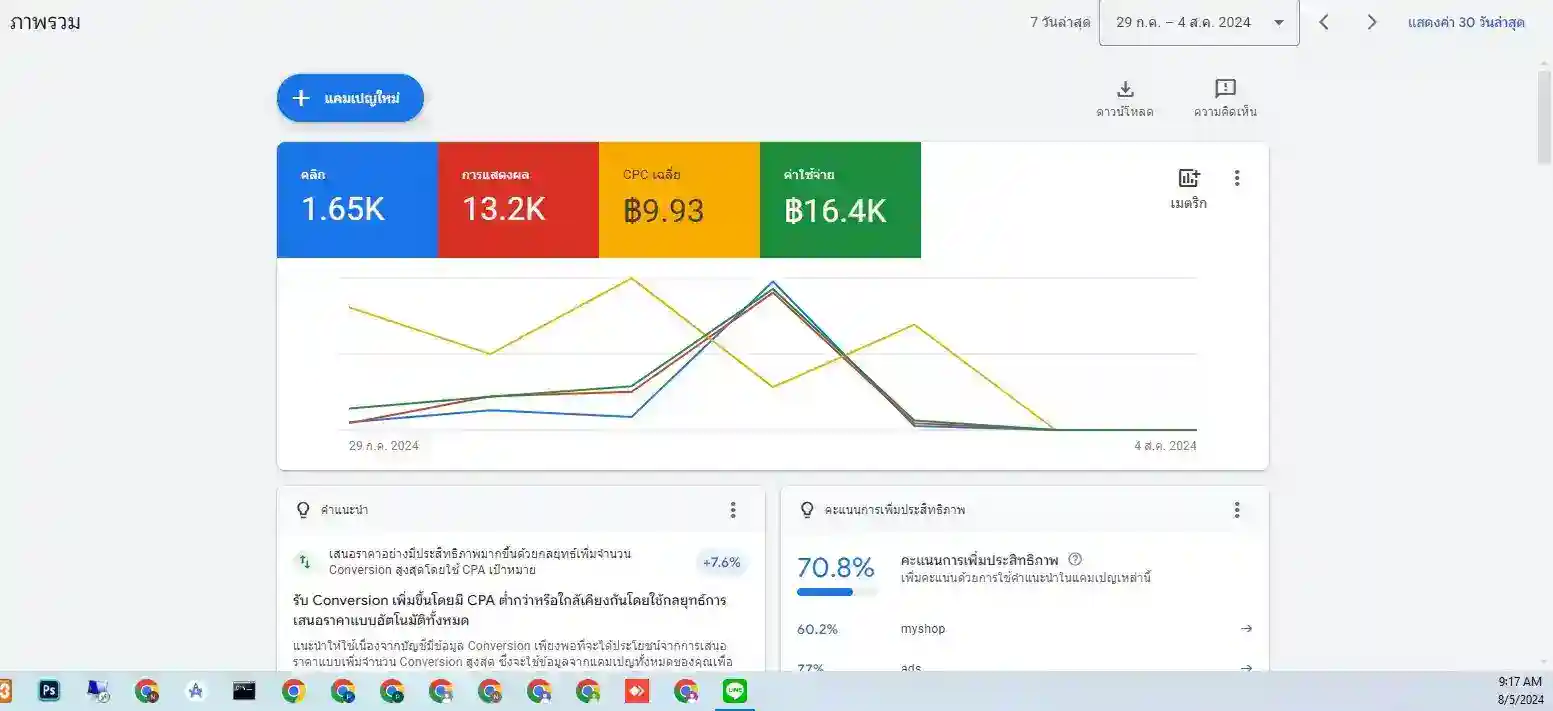Click the แสดงค่า 30 วันล่าสุด link
1553x711 pixels.
coord(1467,21)
